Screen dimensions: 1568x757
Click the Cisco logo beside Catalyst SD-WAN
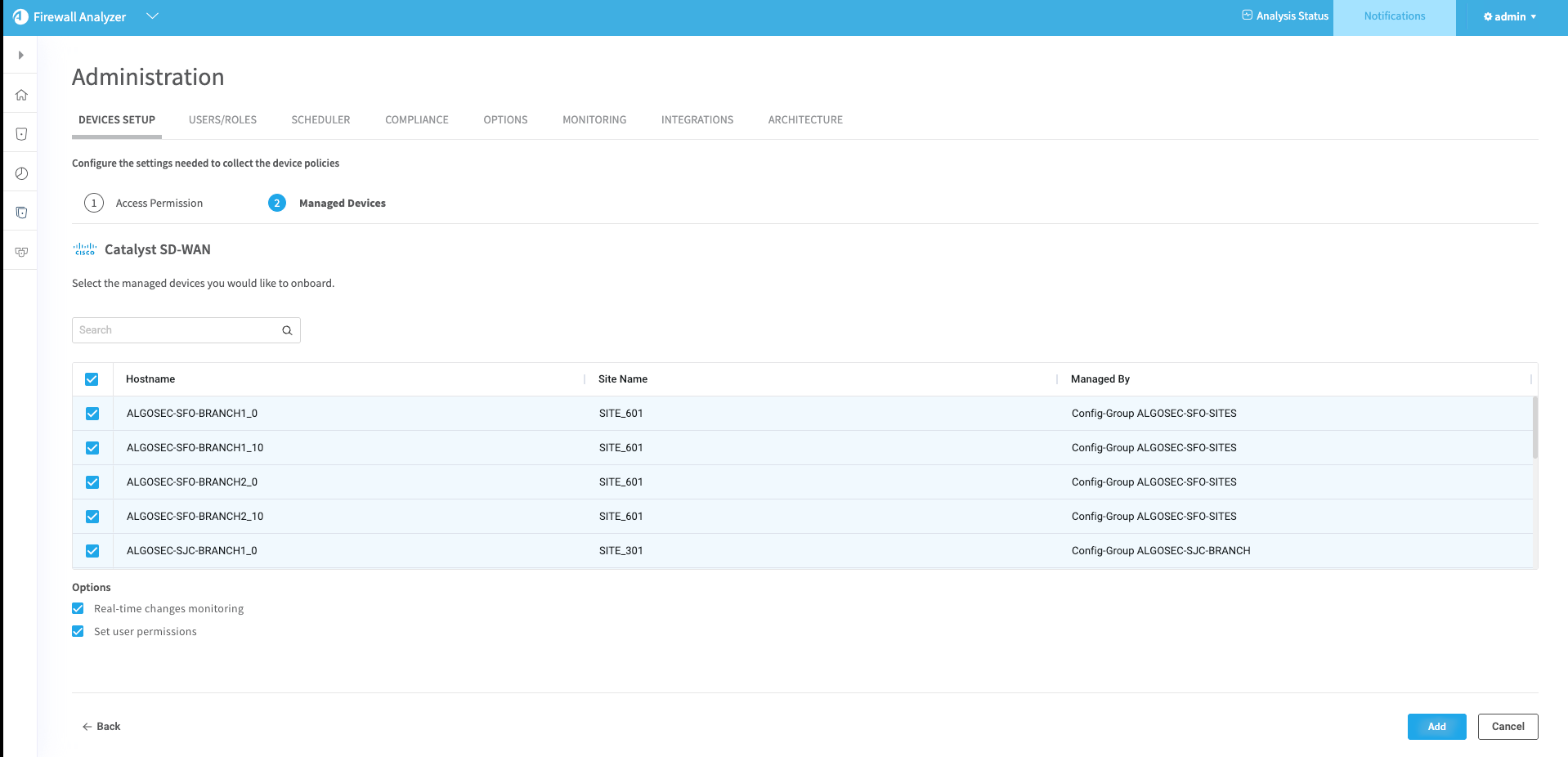click(85, 249)
